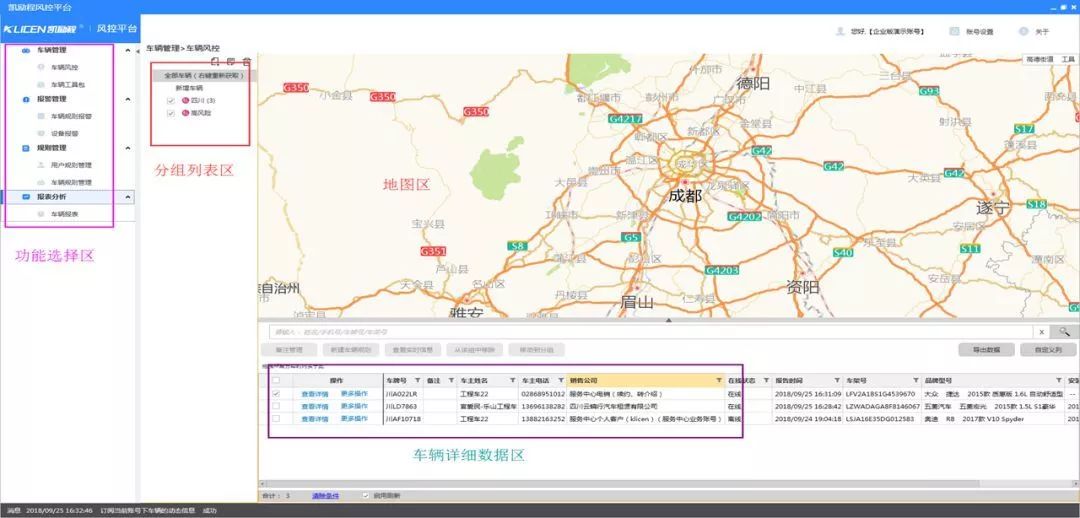Collapse the 车辆管理 section chevron
This screenshot has height=518, width=1080.
point(127,50)
